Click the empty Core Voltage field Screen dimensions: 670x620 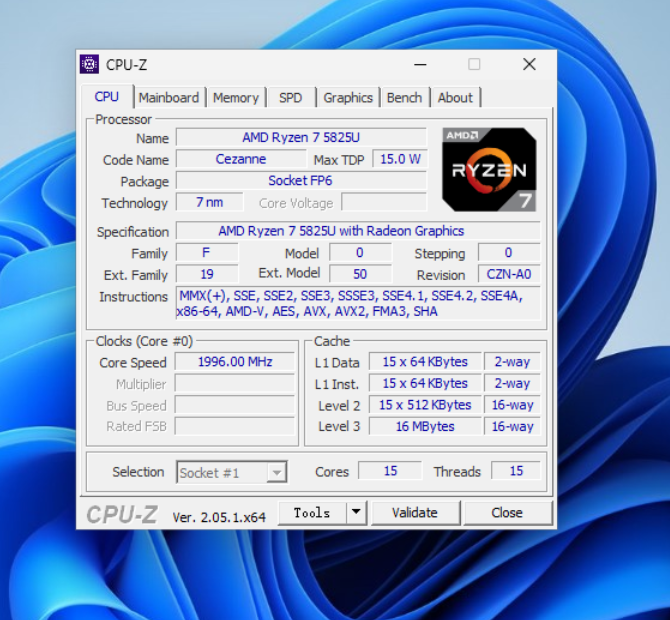pos(384,202)
